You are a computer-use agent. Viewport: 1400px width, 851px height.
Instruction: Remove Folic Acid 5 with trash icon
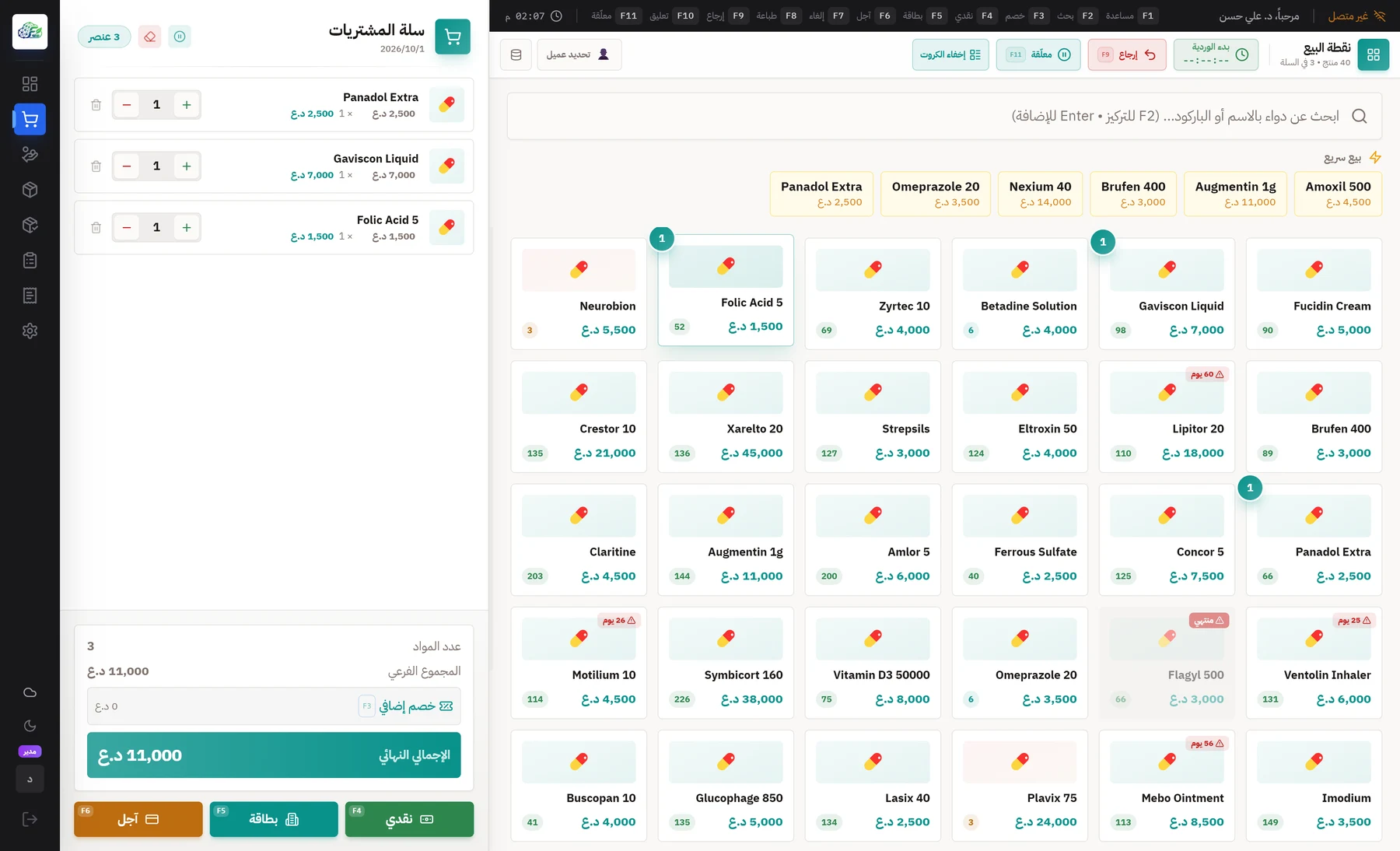[96, 227]
